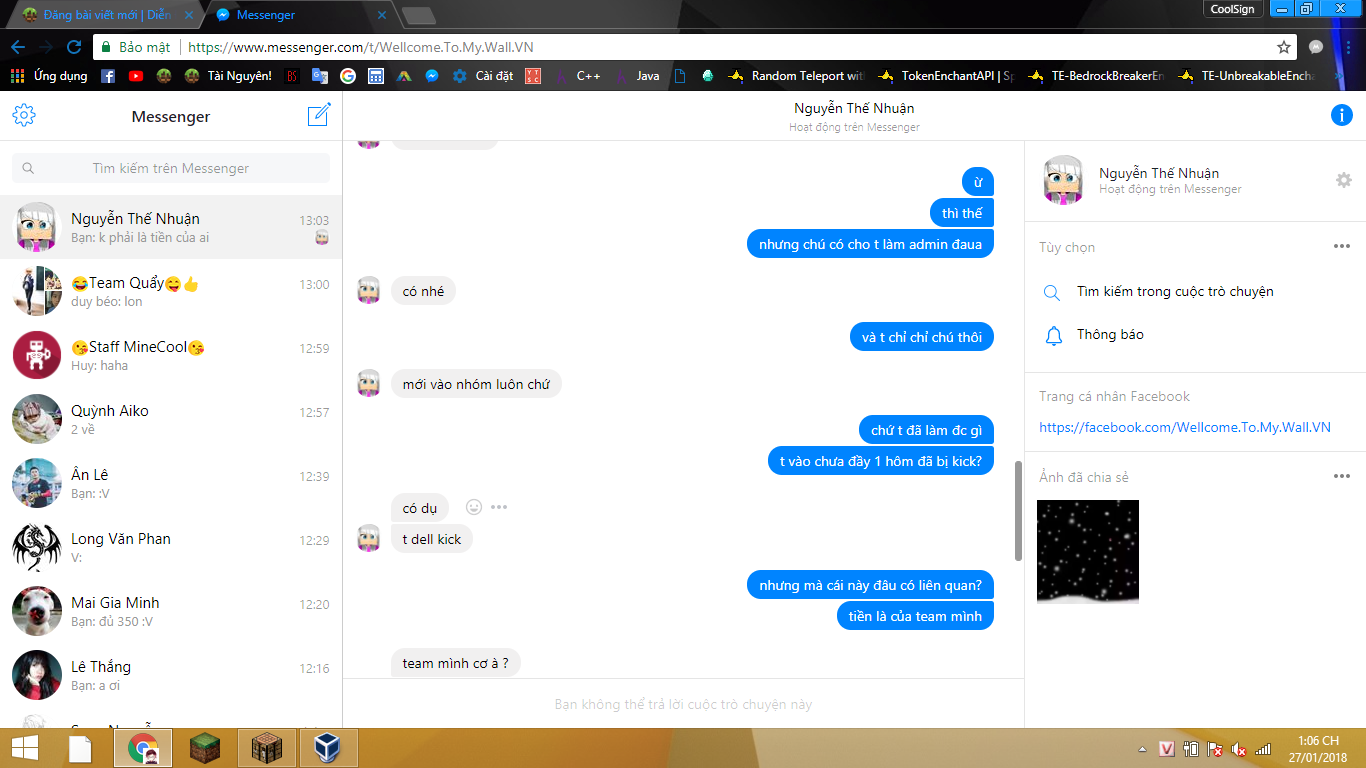The image size is (1366, 768).
Task: Click the chat conversation scrollbar
Action: [x=1018, y=510]
